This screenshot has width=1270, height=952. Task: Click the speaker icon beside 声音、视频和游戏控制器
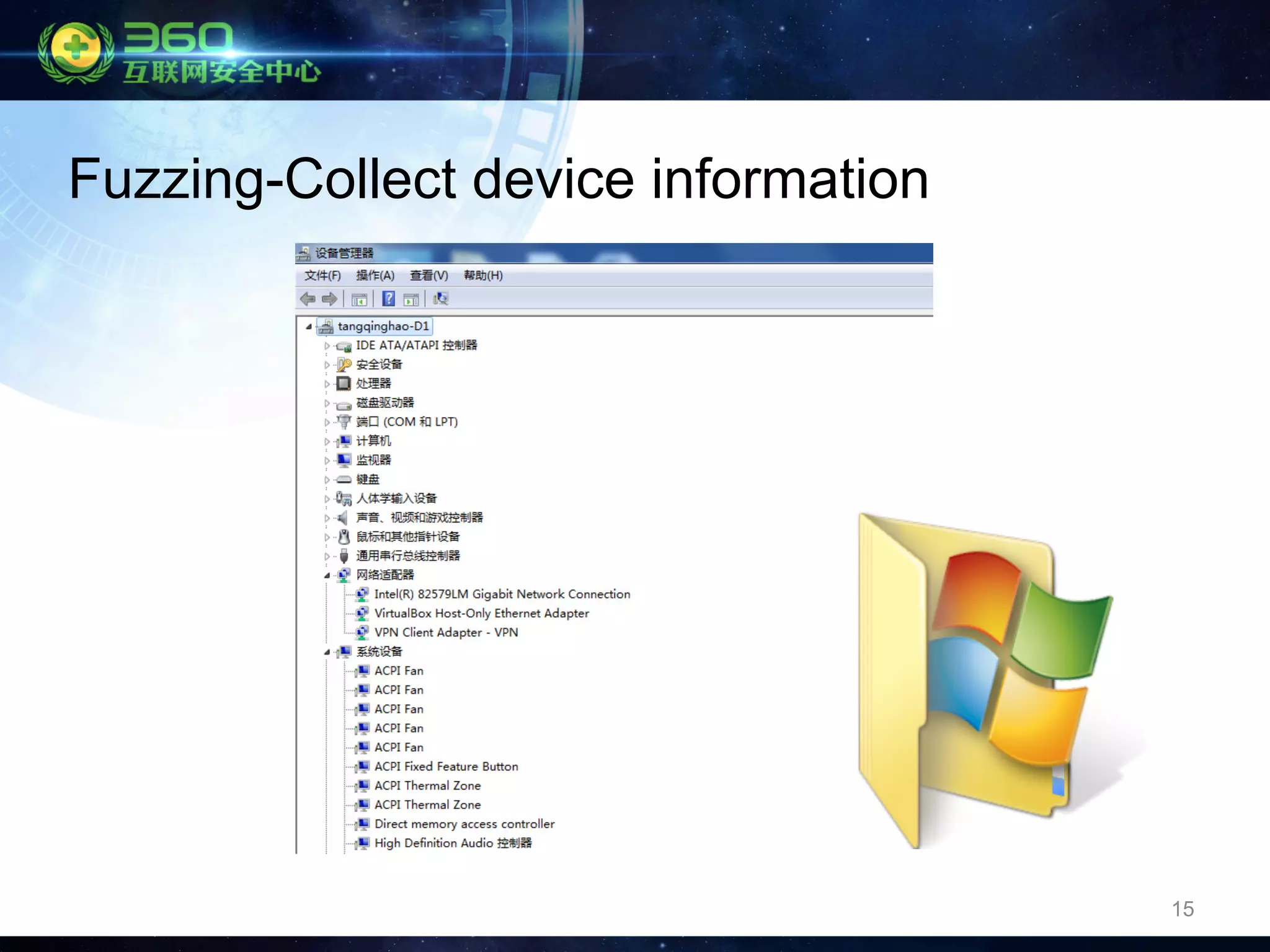click(x=342, y=518)
